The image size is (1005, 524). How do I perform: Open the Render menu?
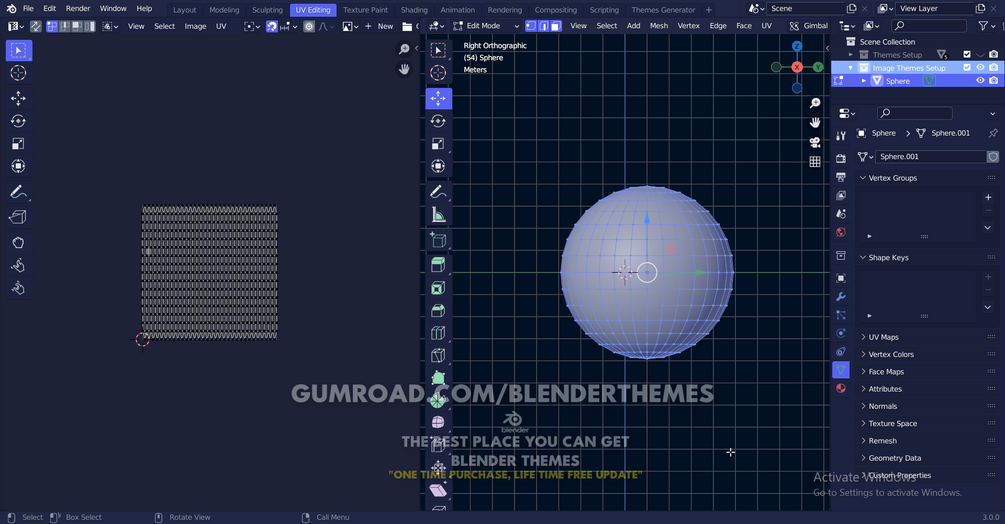pyautogui.click(x=78, y=8)
